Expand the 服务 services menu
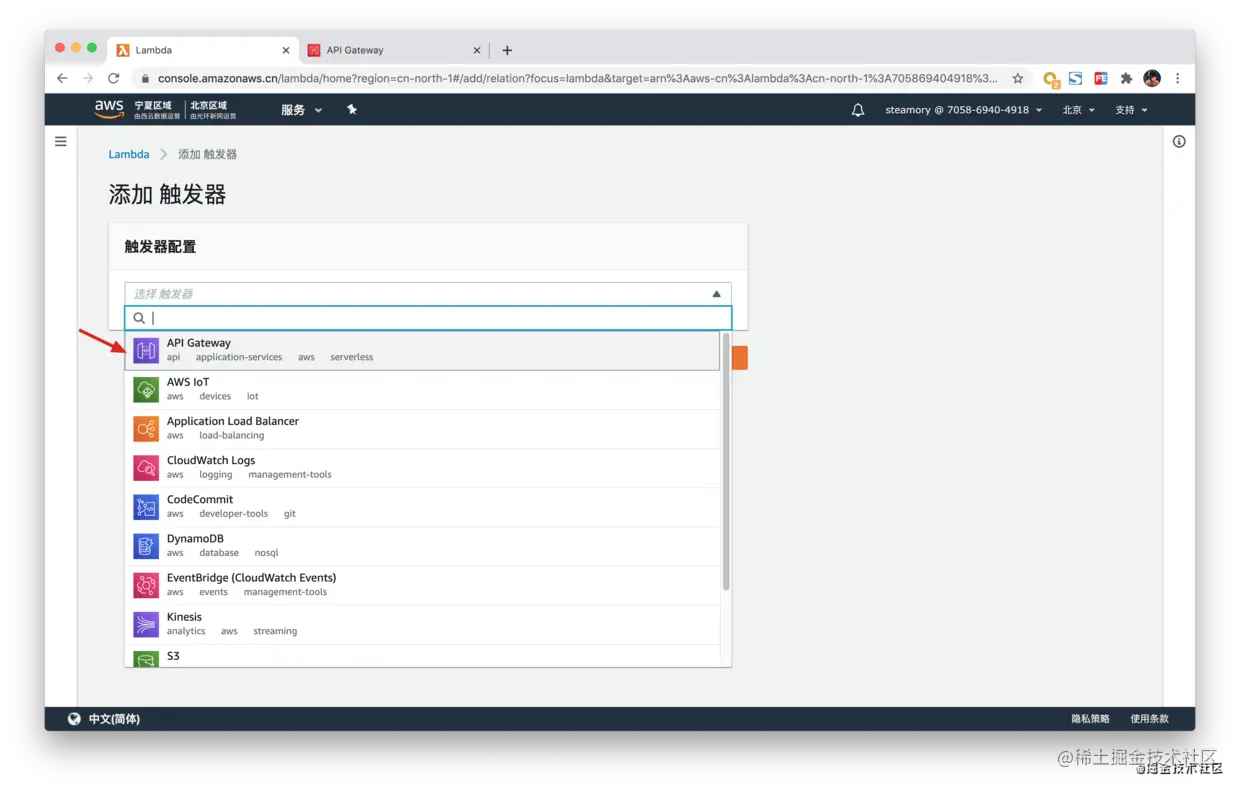 [x=301, y=110]
